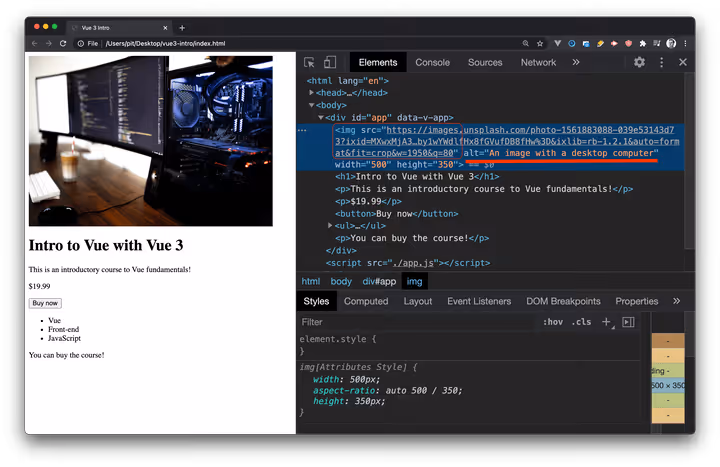720x467 pixels.
Task: Select the html lang en node
Action: (x=348, y=81)
